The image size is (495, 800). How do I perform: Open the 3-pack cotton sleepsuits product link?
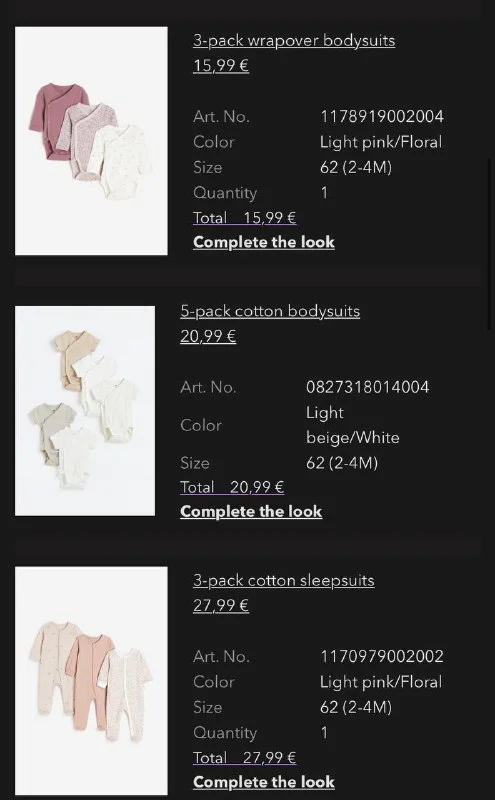click(x=284, y=581)
